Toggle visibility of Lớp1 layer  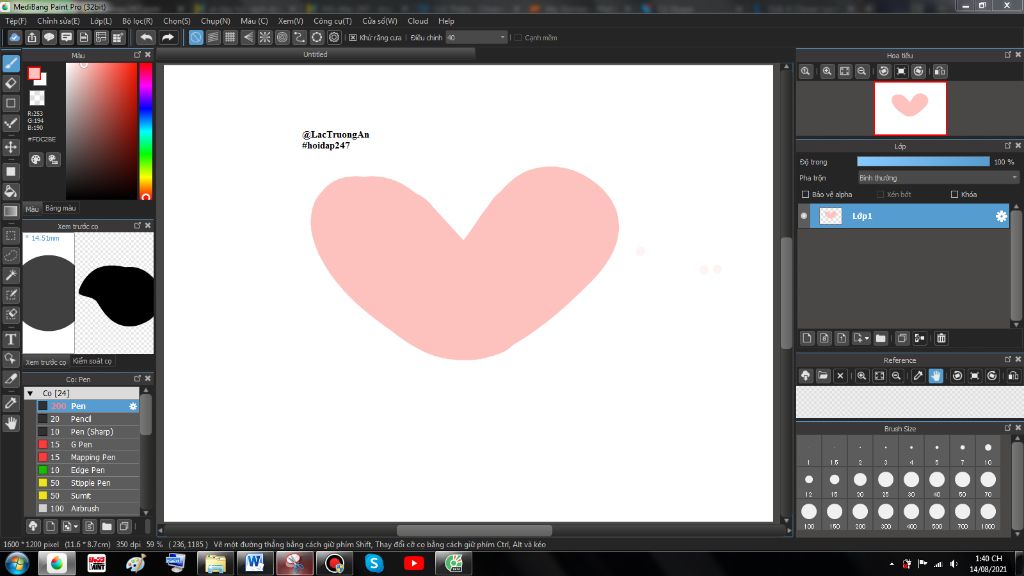click(804, 216)
